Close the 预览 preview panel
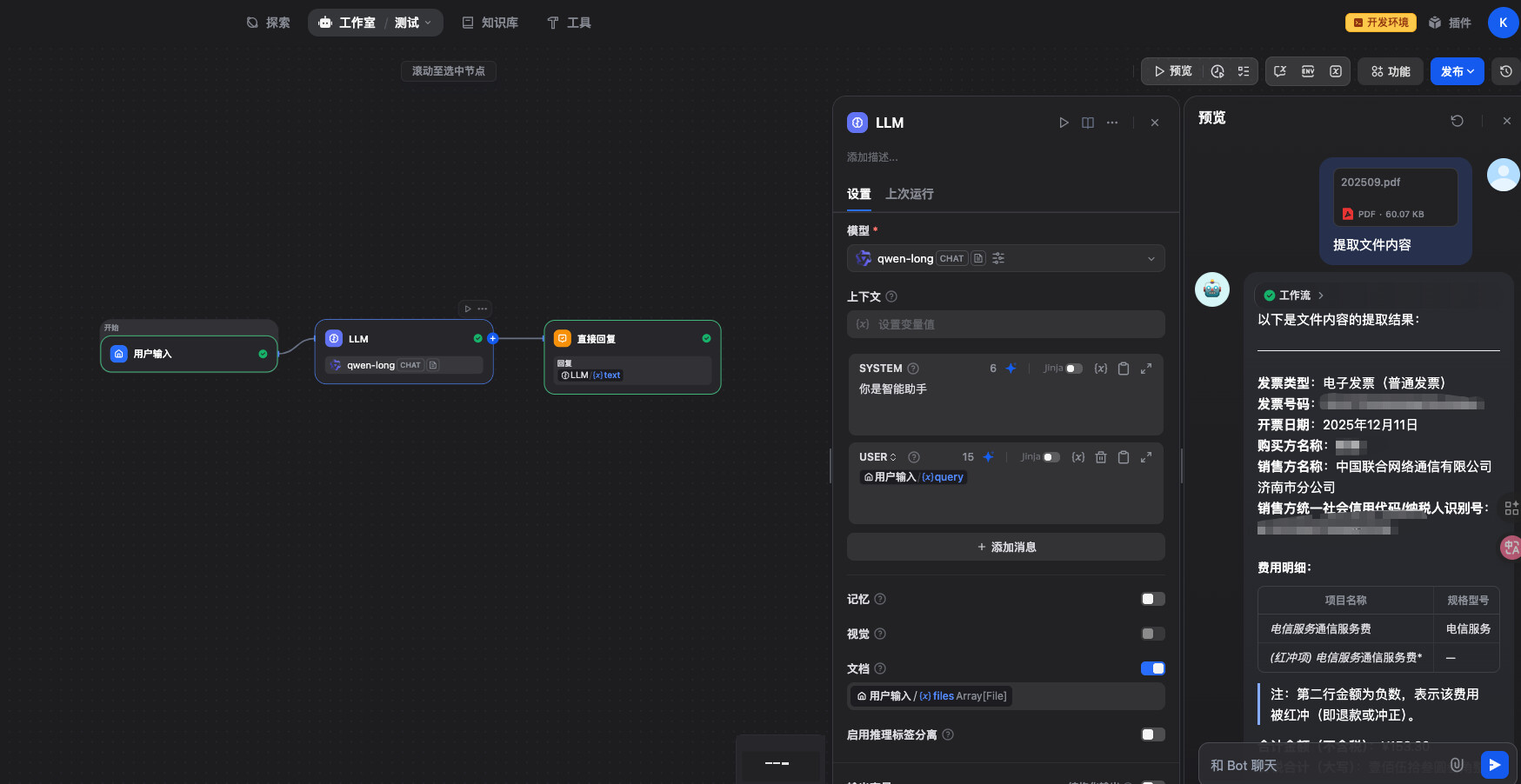The height and width of the screenshot is (784, 1521). 1507,121
